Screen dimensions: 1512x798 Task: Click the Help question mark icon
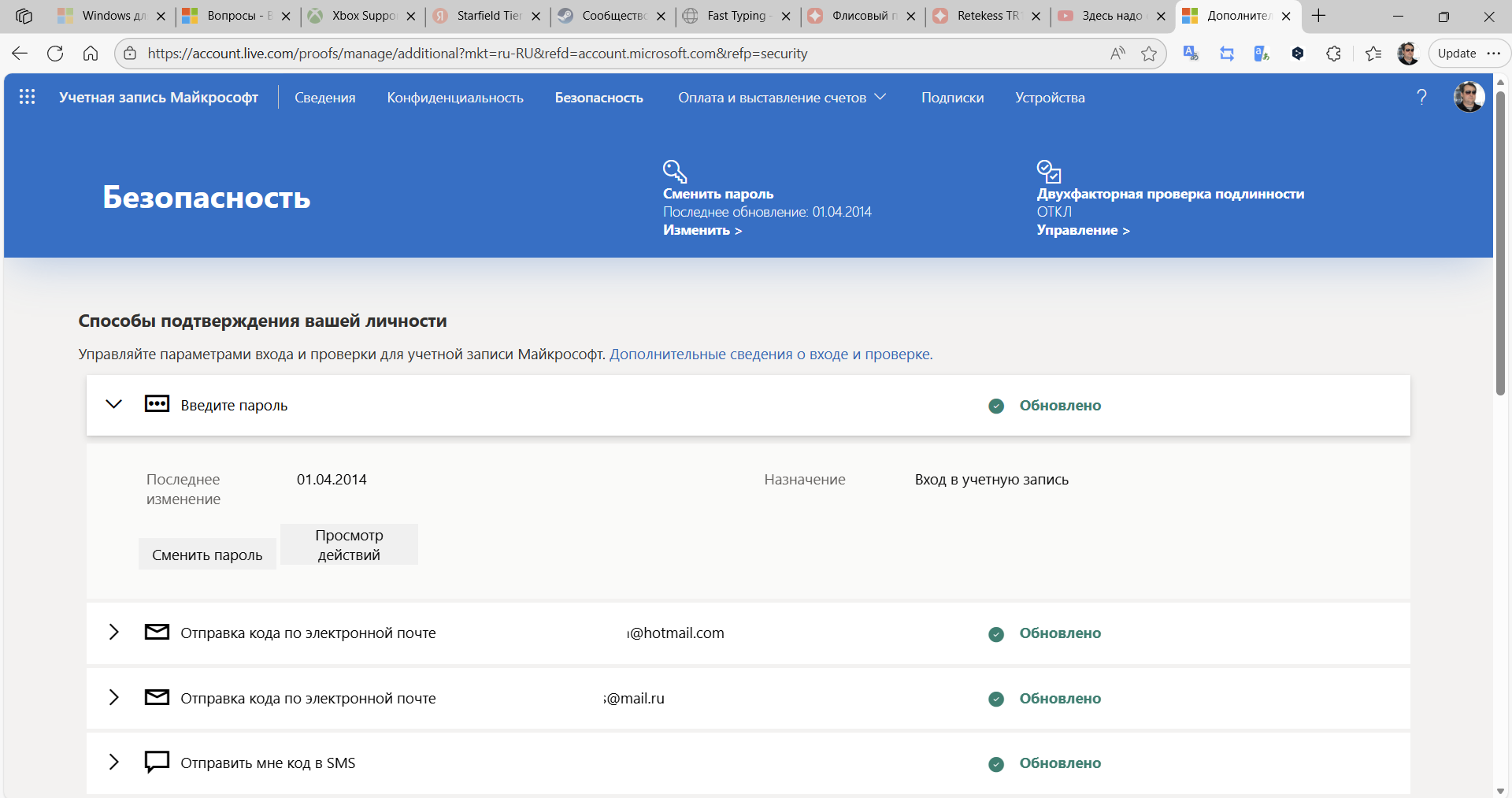coord(1421,97)
